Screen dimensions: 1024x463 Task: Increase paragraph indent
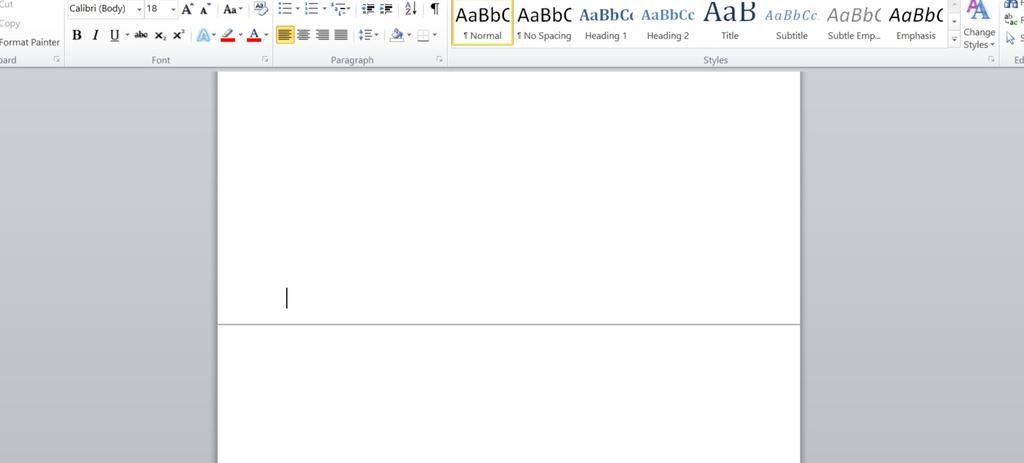tap(387, 9)
